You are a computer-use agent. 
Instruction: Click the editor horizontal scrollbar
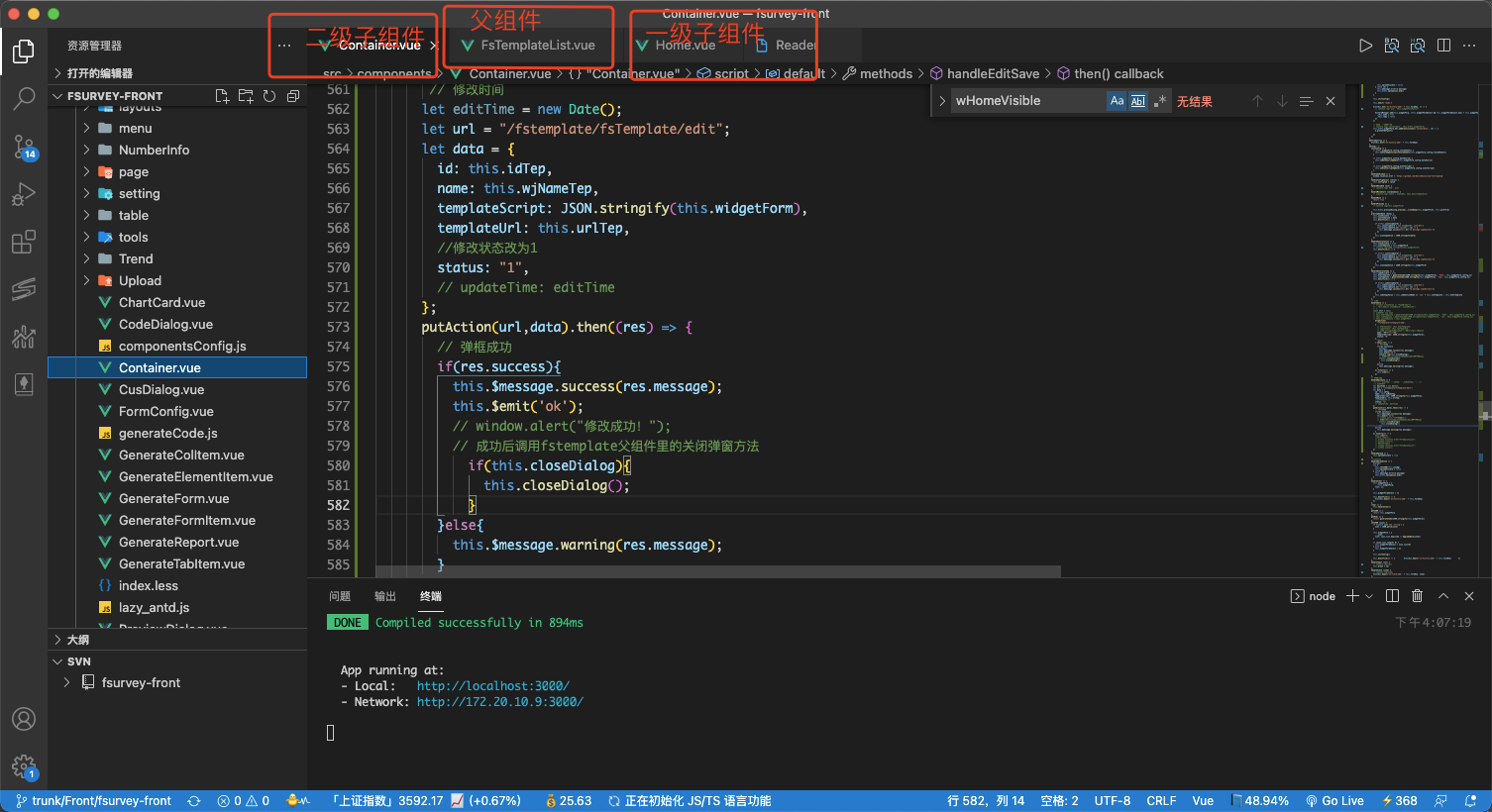click(718, 571)
